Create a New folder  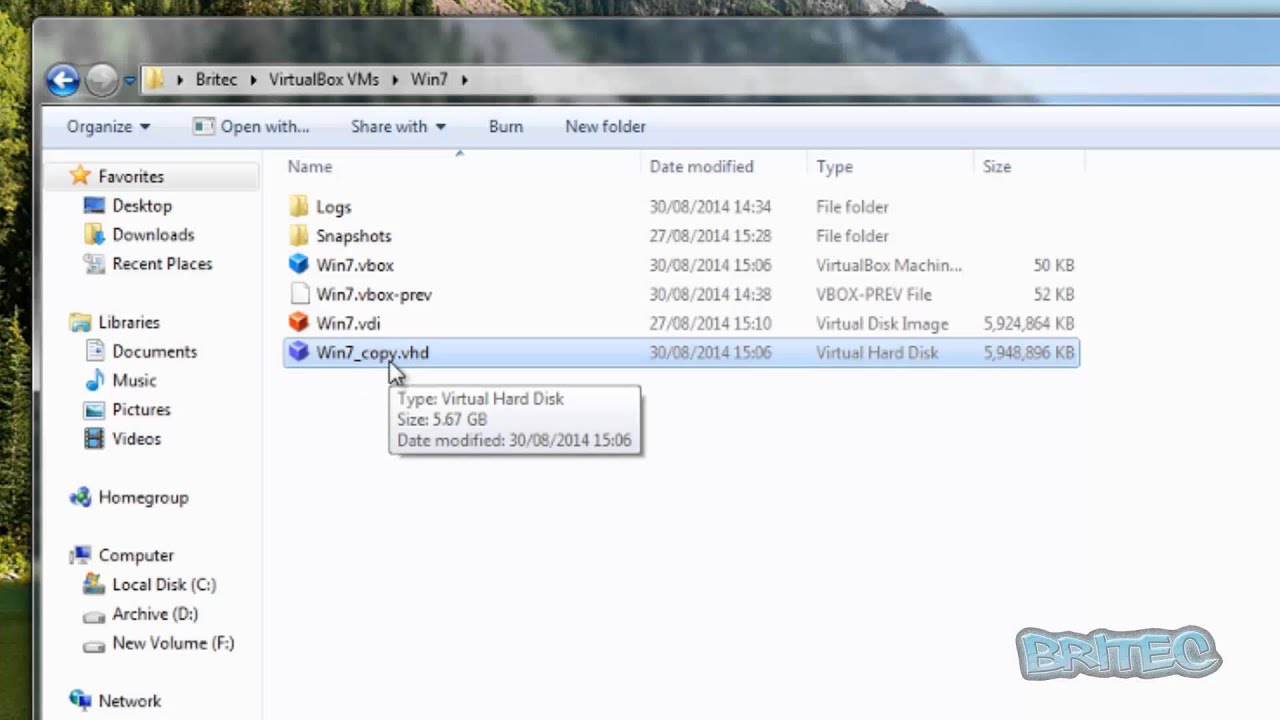(605, 127)
